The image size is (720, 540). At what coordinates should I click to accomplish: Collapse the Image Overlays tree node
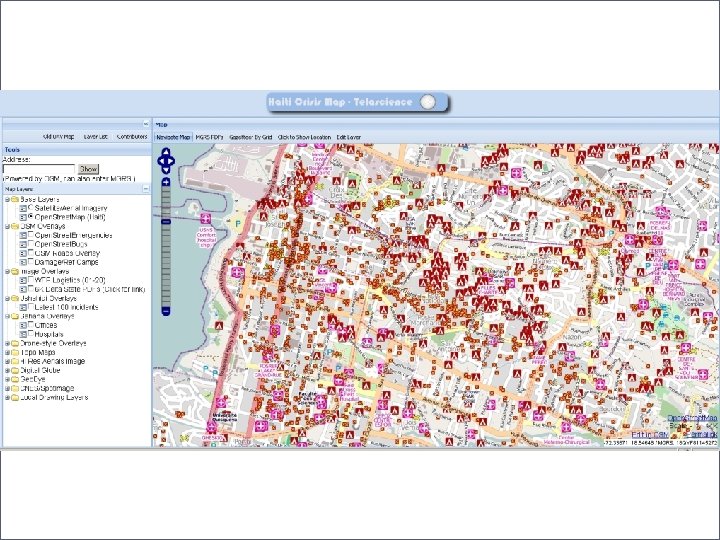click(x=7, y=271)
